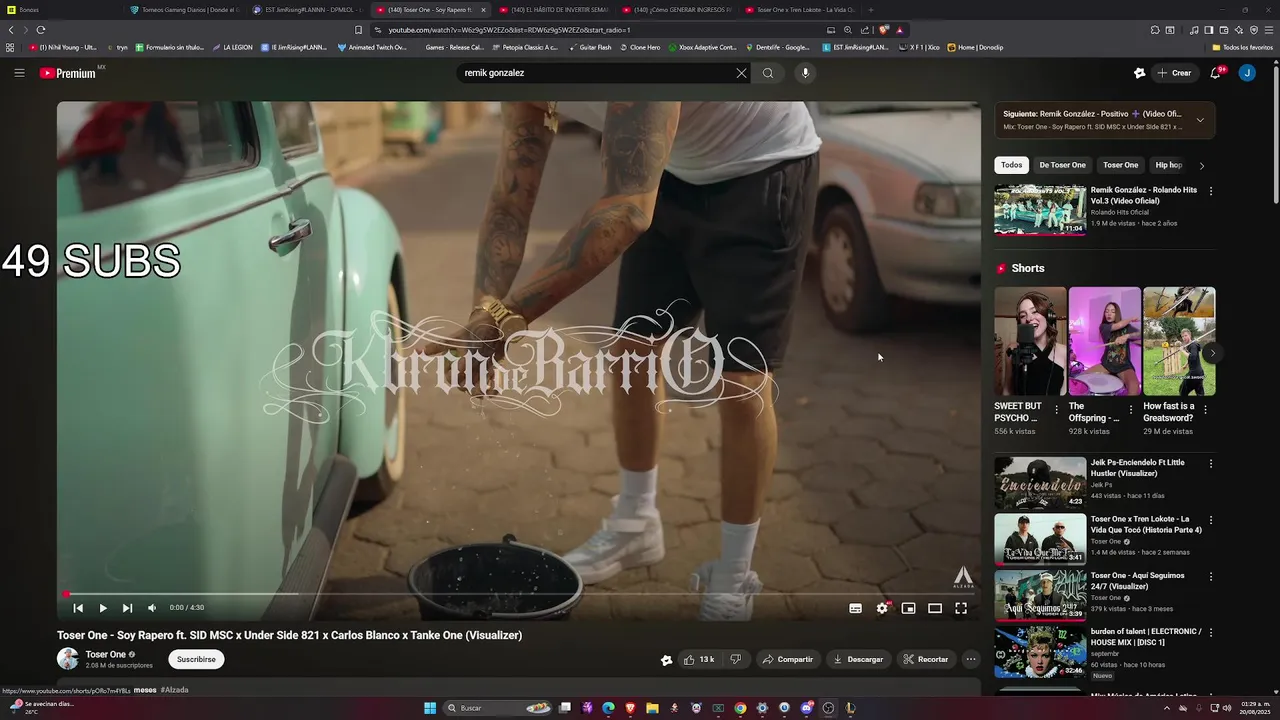Open Jeik Ps-Enciendelo video title
The height and width of the screenshot is (720, 1280).
pos(1138,468)
